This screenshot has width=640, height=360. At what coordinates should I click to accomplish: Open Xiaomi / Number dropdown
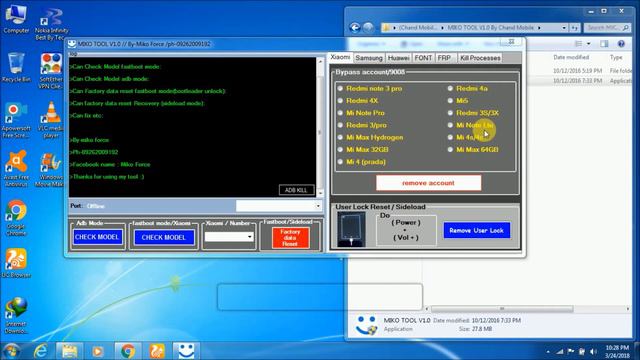coord(249,237)
